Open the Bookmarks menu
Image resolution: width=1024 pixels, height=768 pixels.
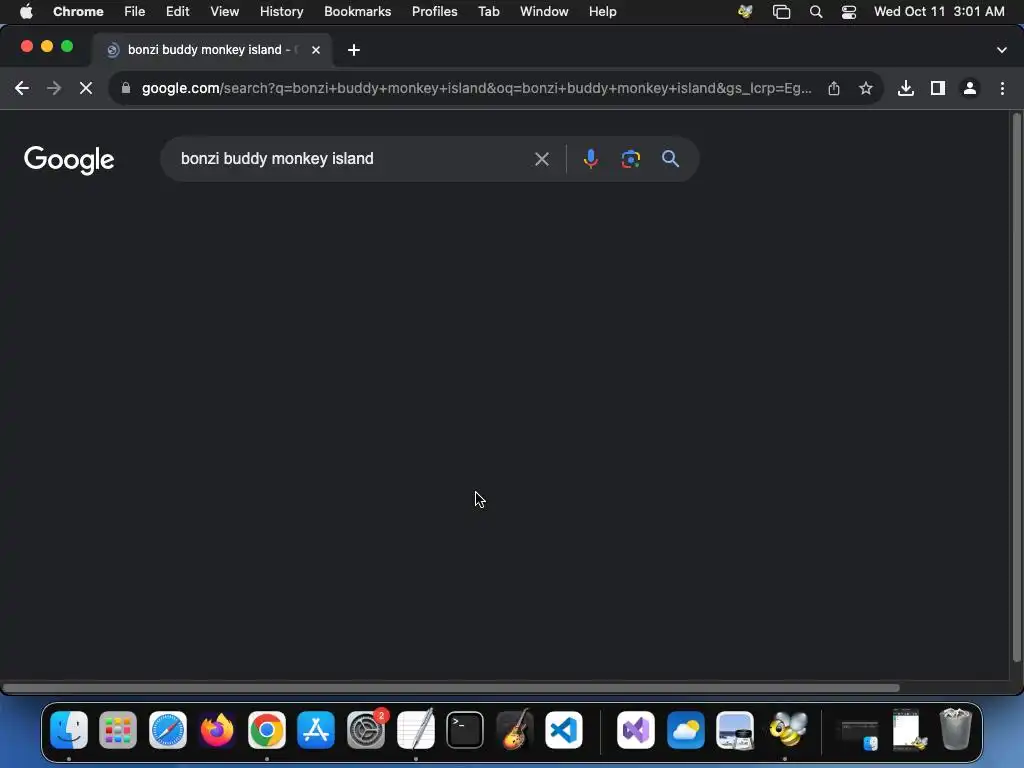[x=358, y=12]
